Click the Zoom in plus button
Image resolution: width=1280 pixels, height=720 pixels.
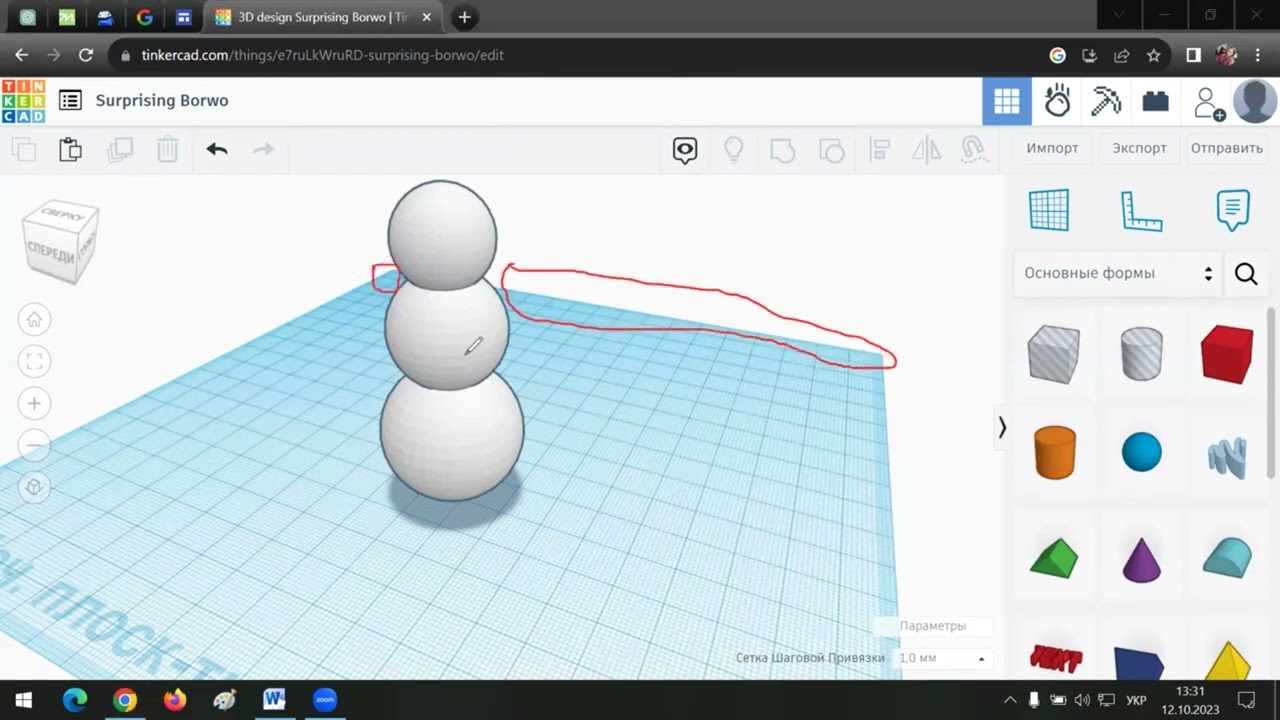click(34, 404)
